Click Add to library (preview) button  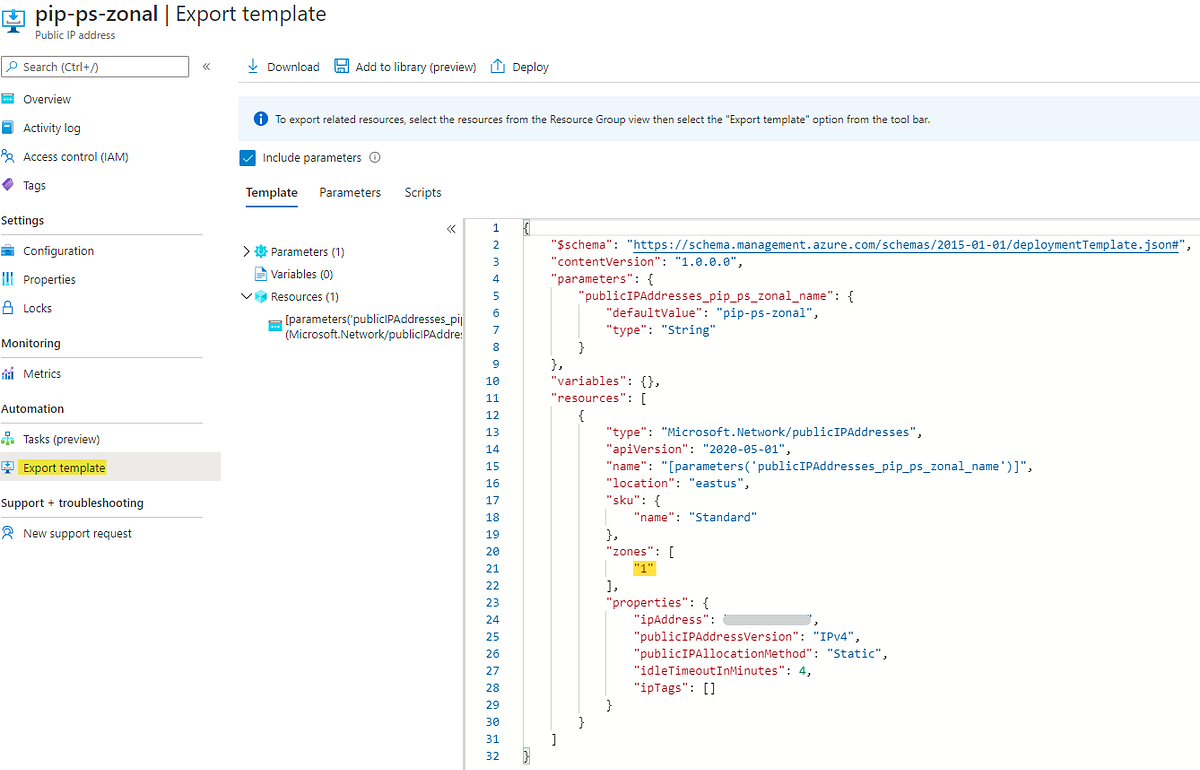coord(405,67)
